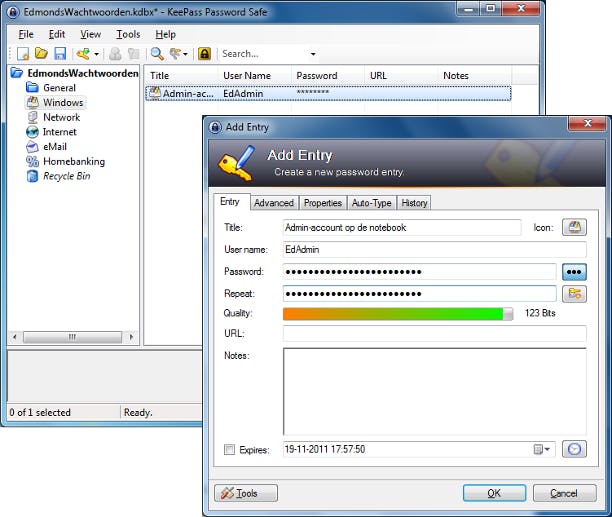The image size is (612, 517).
Task: Select the Network group
Action: (x=61, y=117)
